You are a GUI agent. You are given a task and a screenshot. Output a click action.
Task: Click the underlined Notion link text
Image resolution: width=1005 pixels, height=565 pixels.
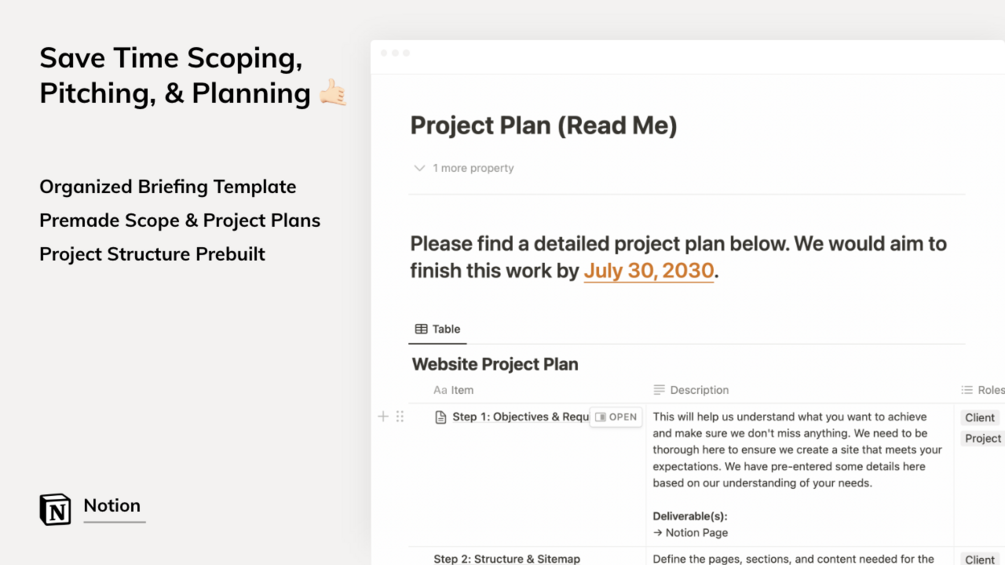pyautogui.click(x=112, y=506)
